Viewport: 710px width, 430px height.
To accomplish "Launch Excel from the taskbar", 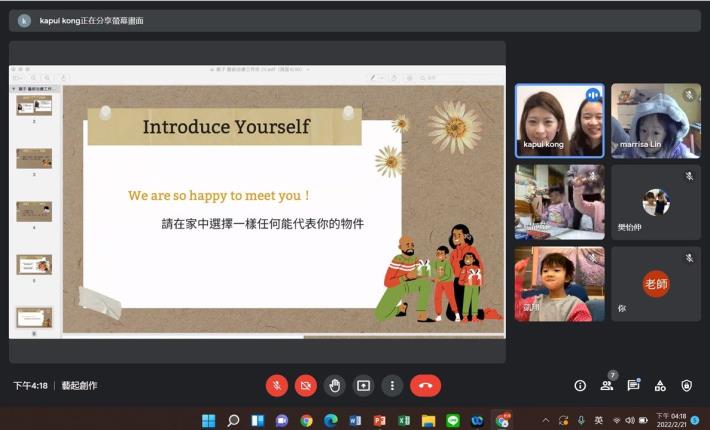I will point(404,420).
